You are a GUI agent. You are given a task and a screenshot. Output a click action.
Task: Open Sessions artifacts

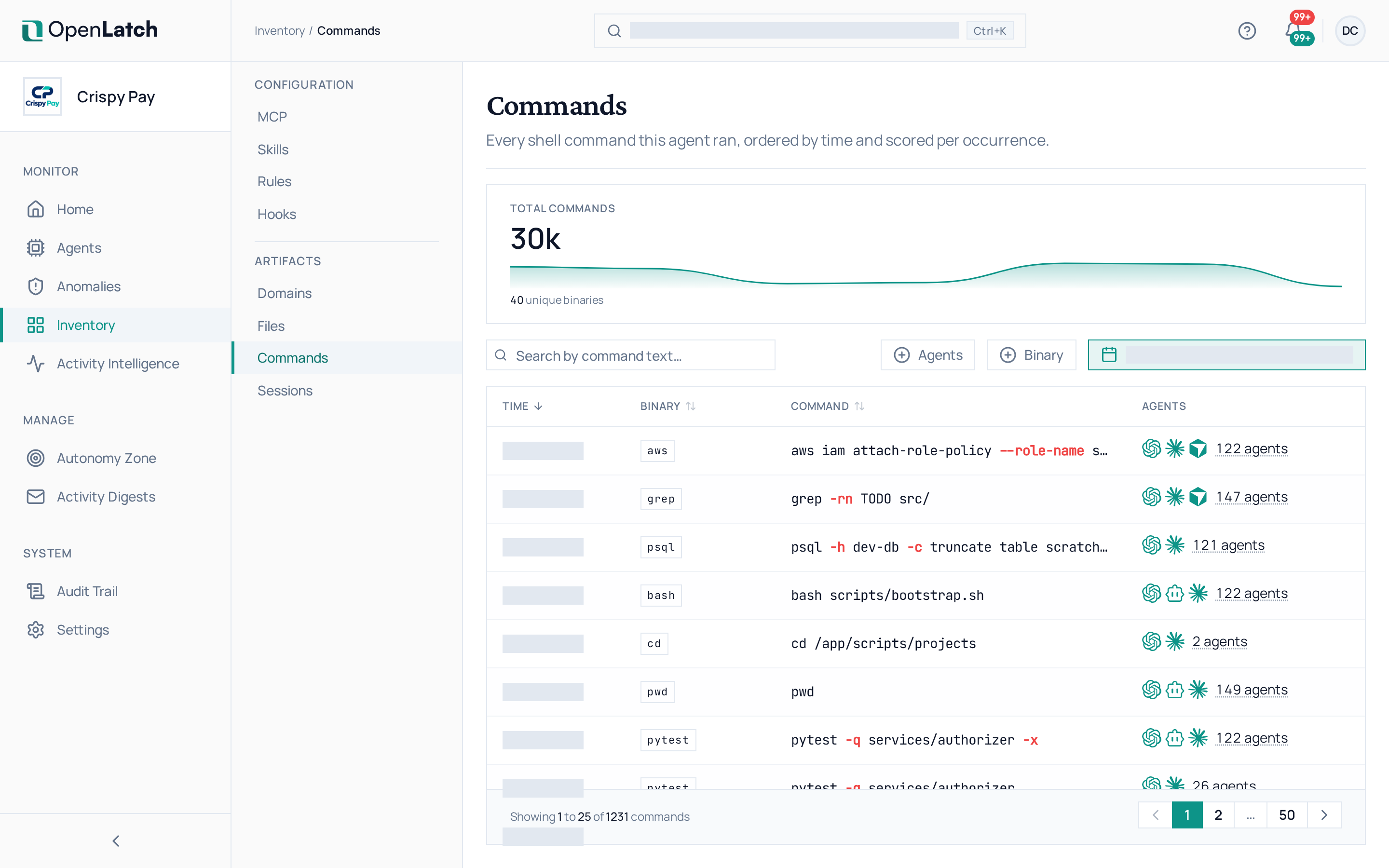click(285, 391)
